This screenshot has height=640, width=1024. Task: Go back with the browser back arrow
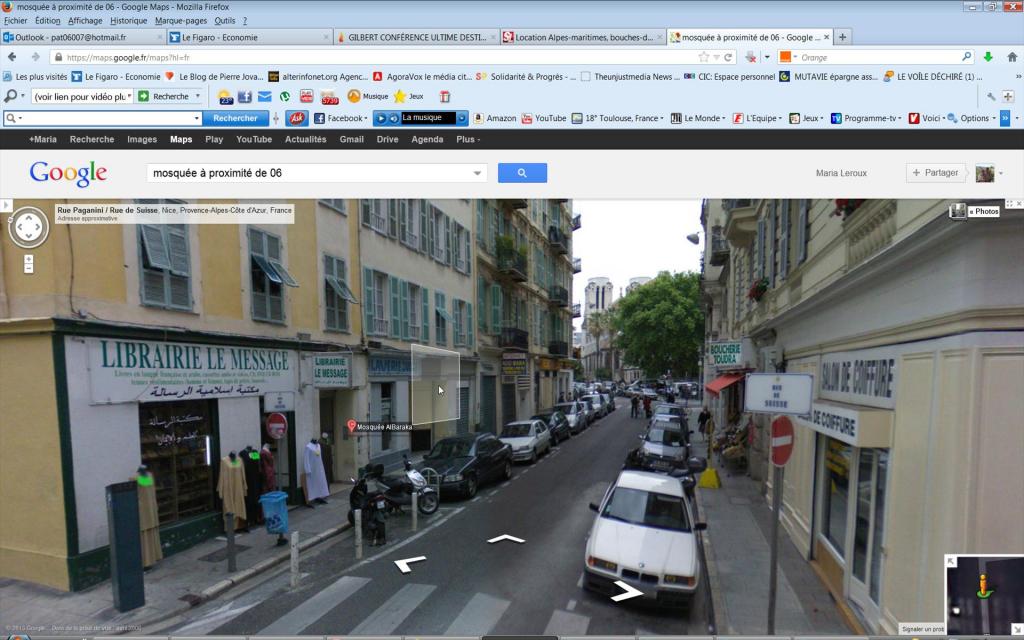(12, 57)
